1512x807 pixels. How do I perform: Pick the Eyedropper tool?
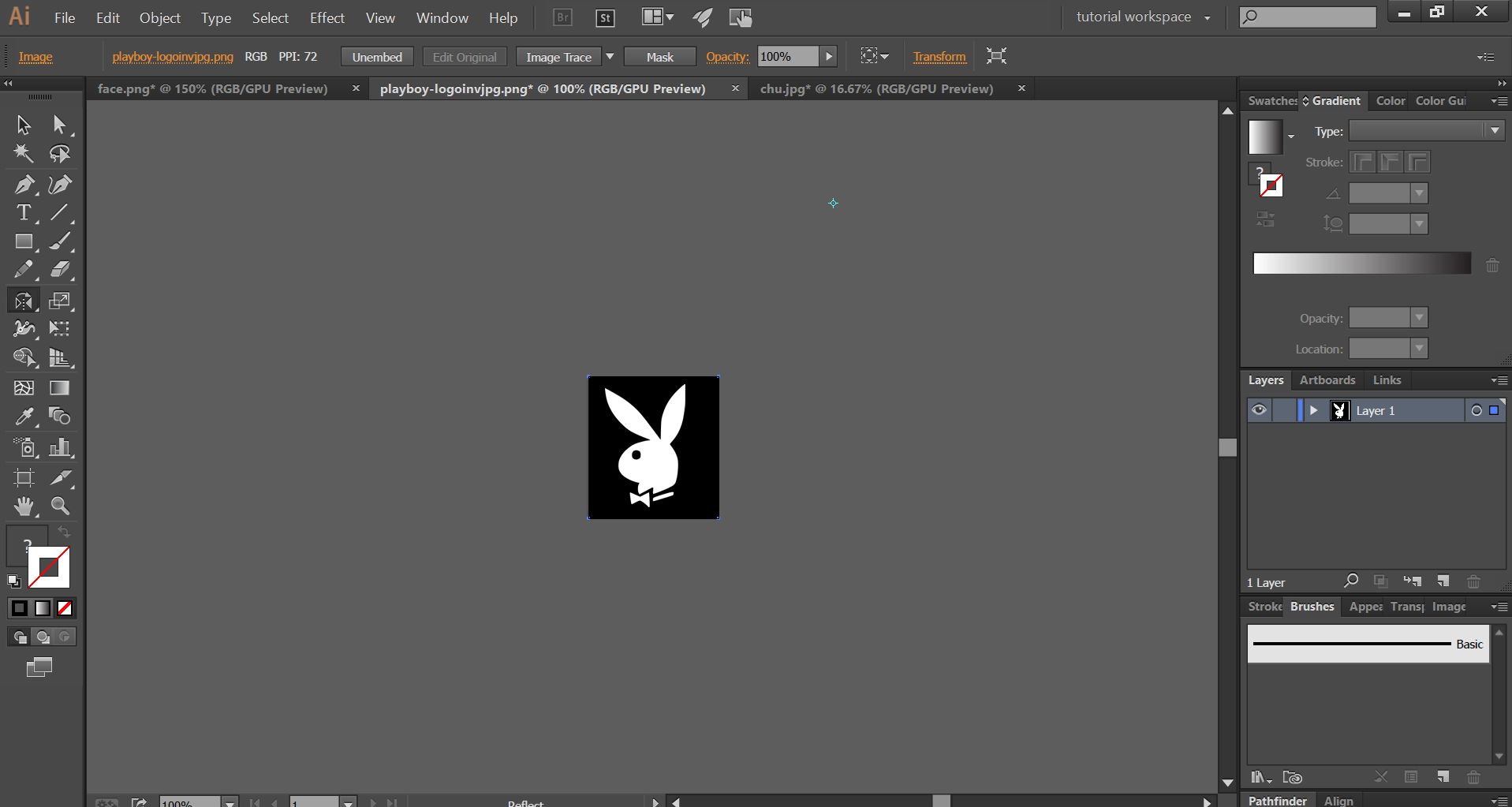24,416
